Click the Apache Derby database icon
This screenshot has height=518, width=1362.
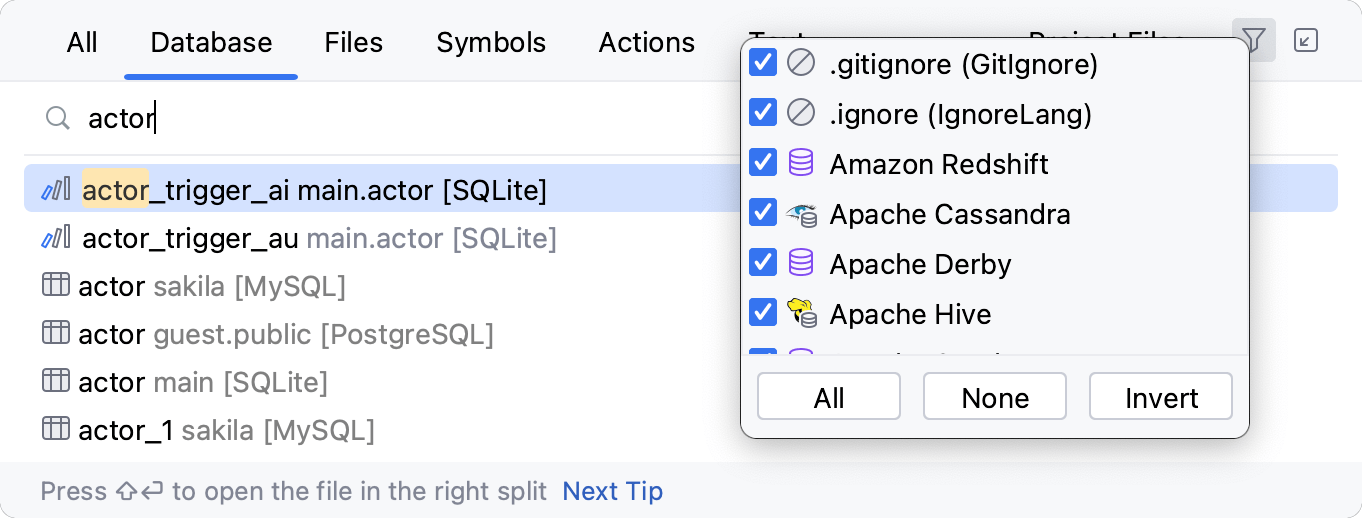(x=800, y=263)
